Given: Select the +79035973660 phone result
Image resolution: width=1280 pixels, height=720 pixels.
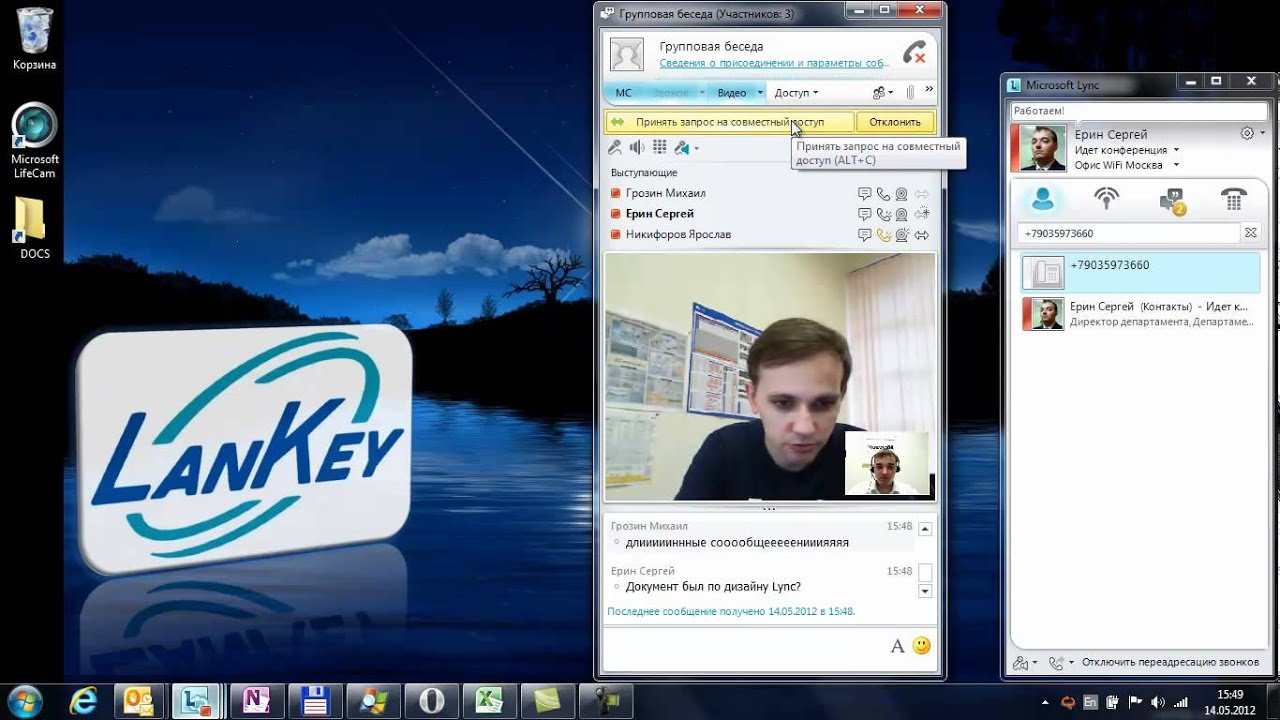Looking at the screenshot, I should [1140, 272].
